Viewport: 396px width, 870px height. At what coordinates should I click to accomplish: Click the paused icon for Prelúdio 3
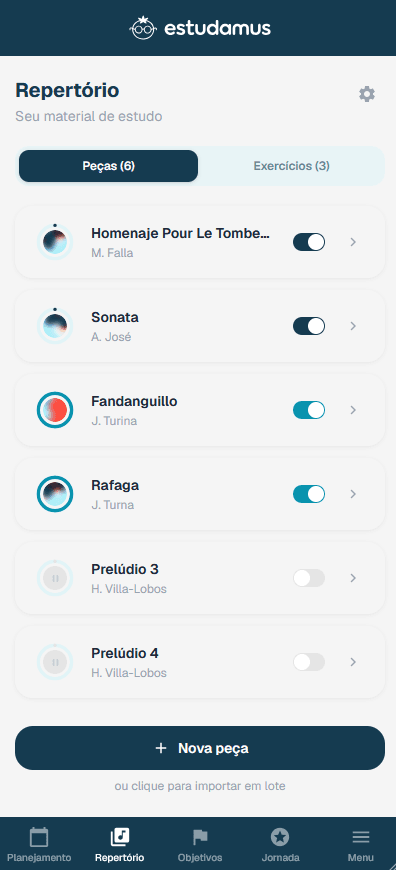55,578
